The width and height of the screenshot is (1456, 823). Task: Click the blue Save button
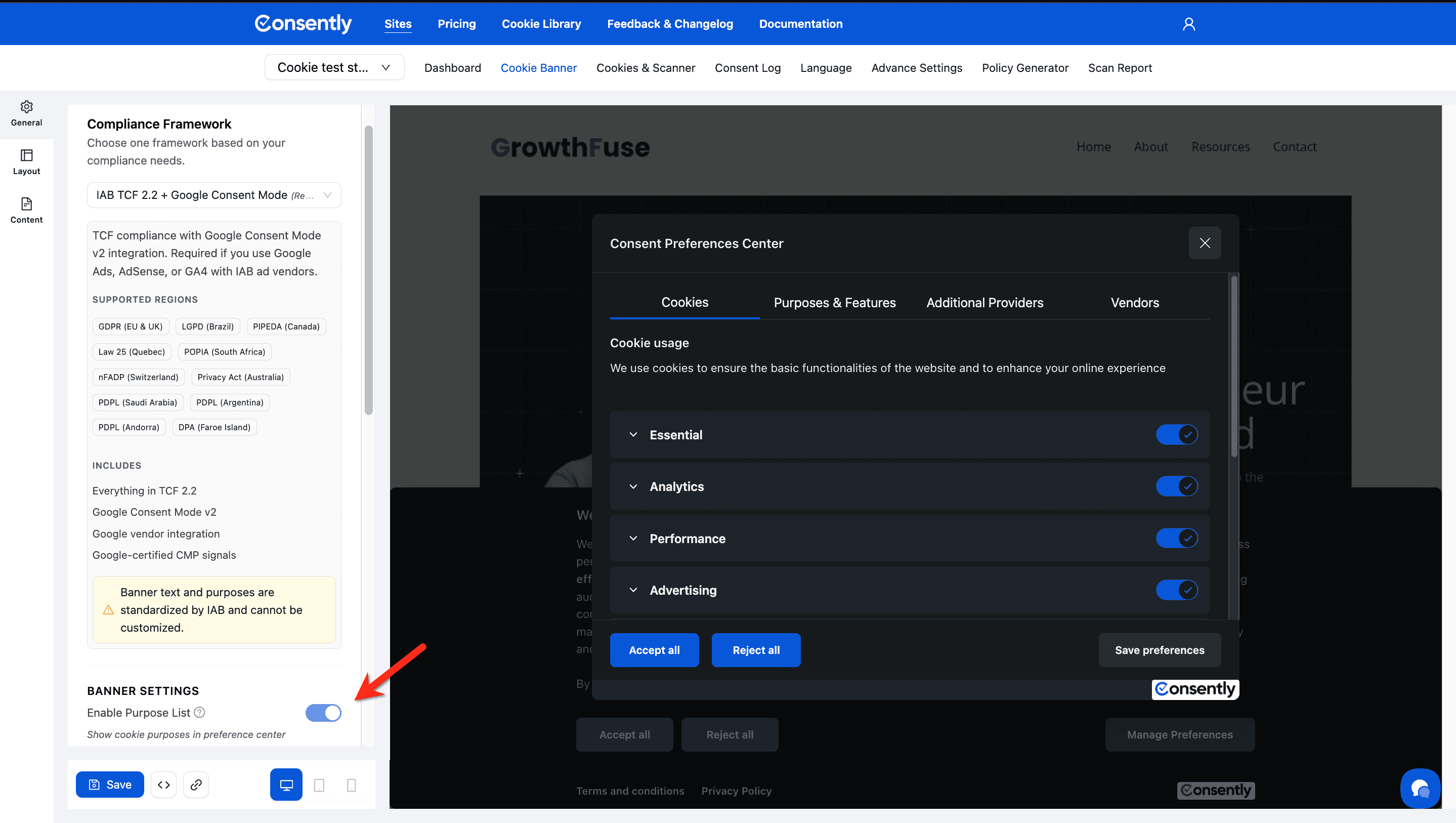pyautogui.click(x=110, y=785)
